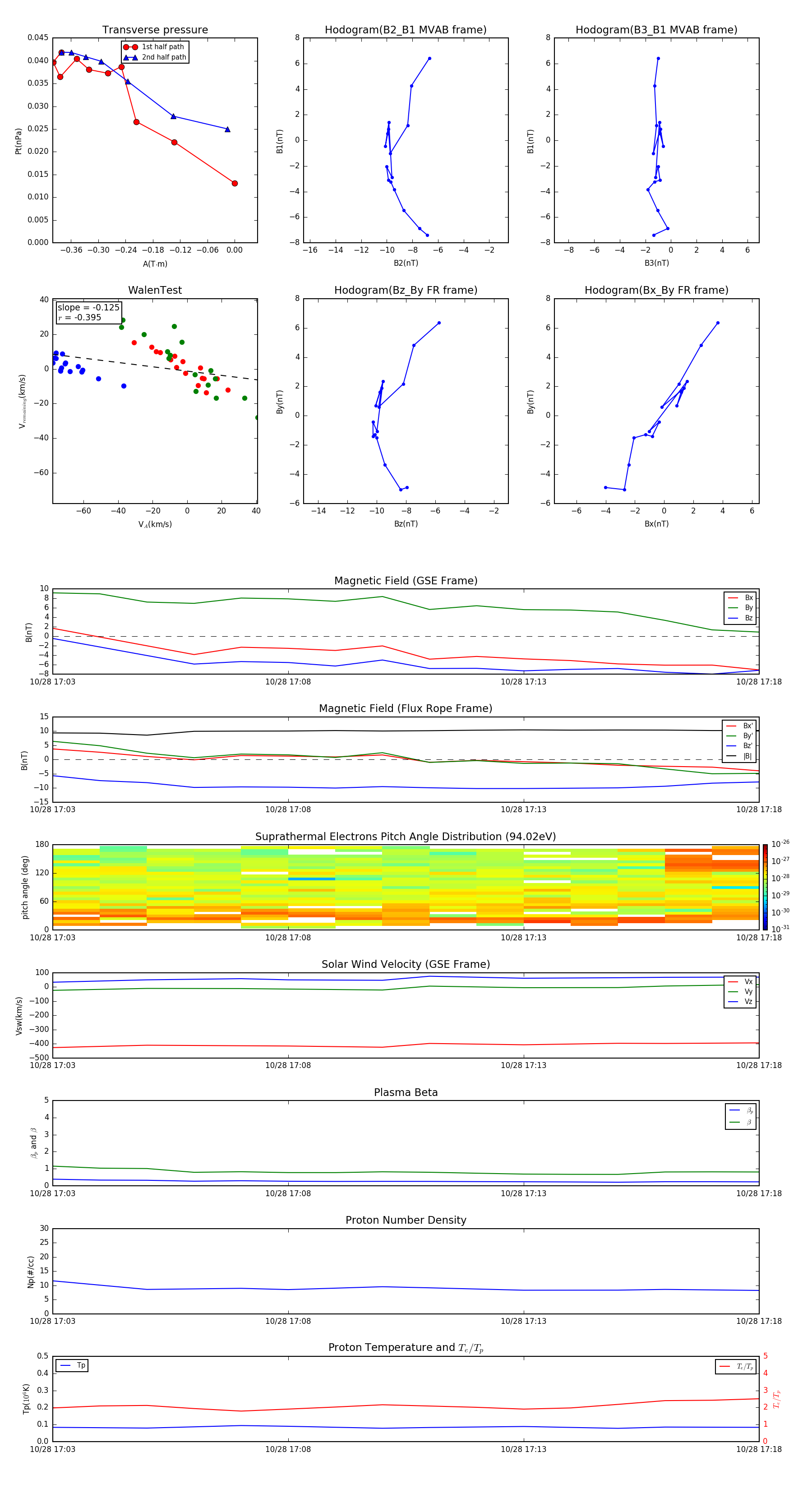Click Suprathermal Electrons Pitch Angle Distribution title
The image size is (812, 1489).
[x=406, y=837]
